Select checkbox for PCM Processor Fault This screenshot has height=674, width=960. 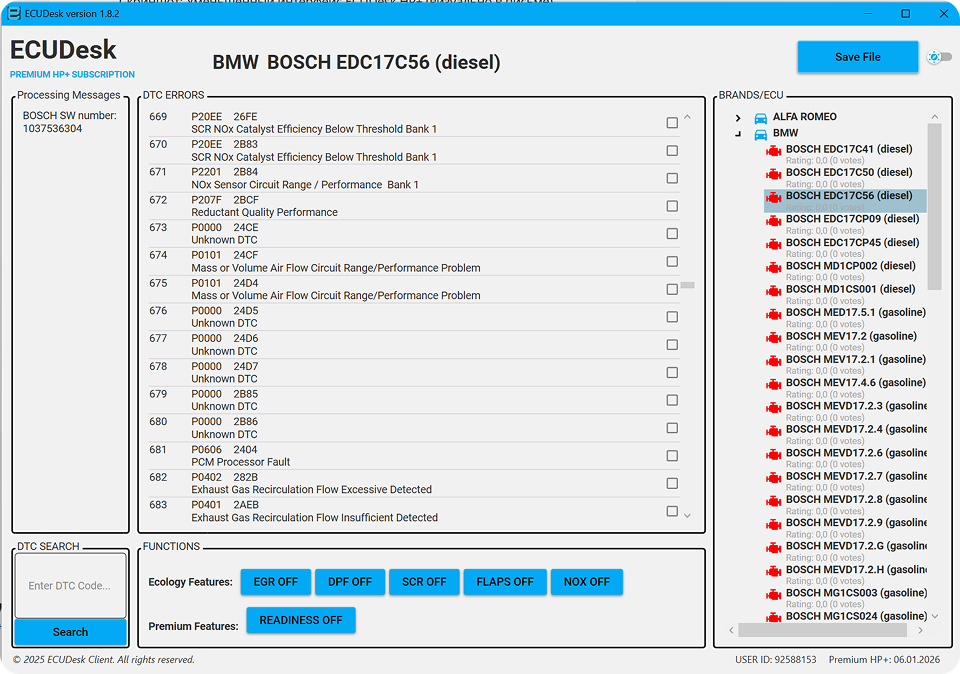tap(672, 456)
